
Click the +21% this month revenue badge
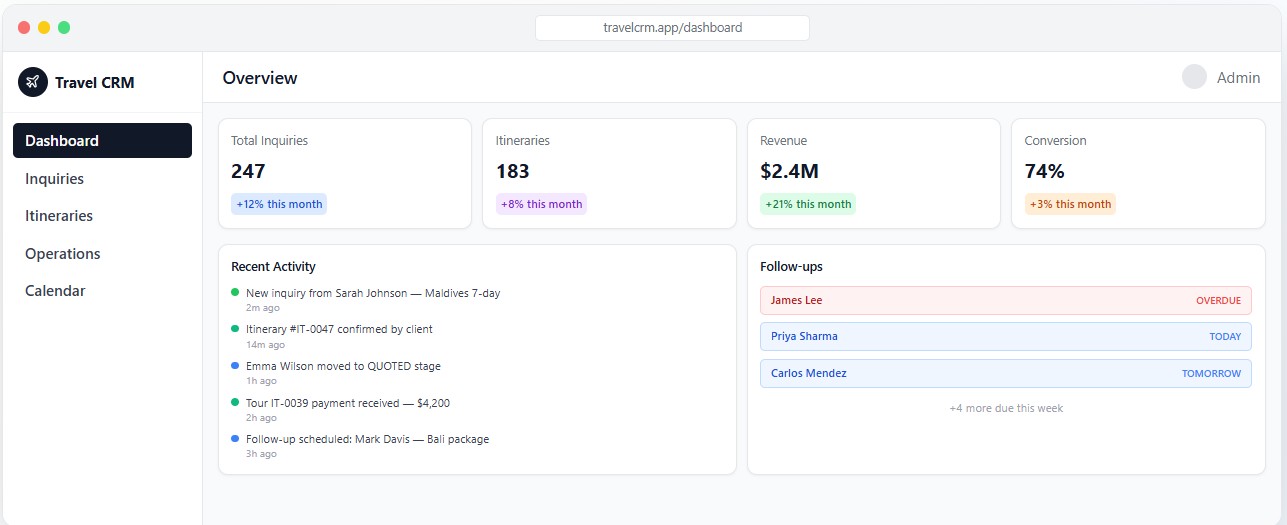coord(808,204)
